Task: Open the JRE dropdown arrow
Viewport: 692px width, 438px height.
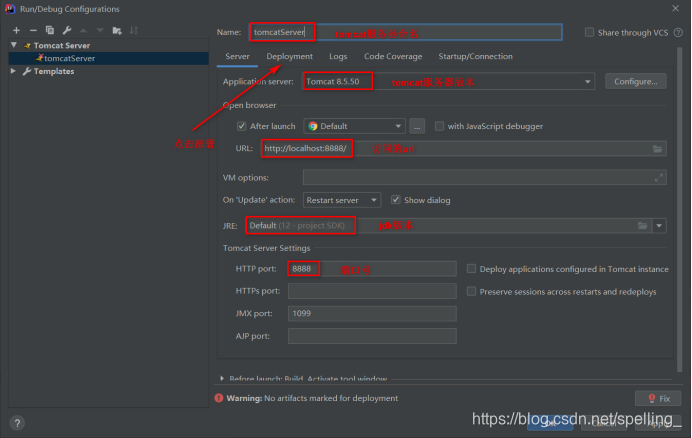Action: pos(659,226)
